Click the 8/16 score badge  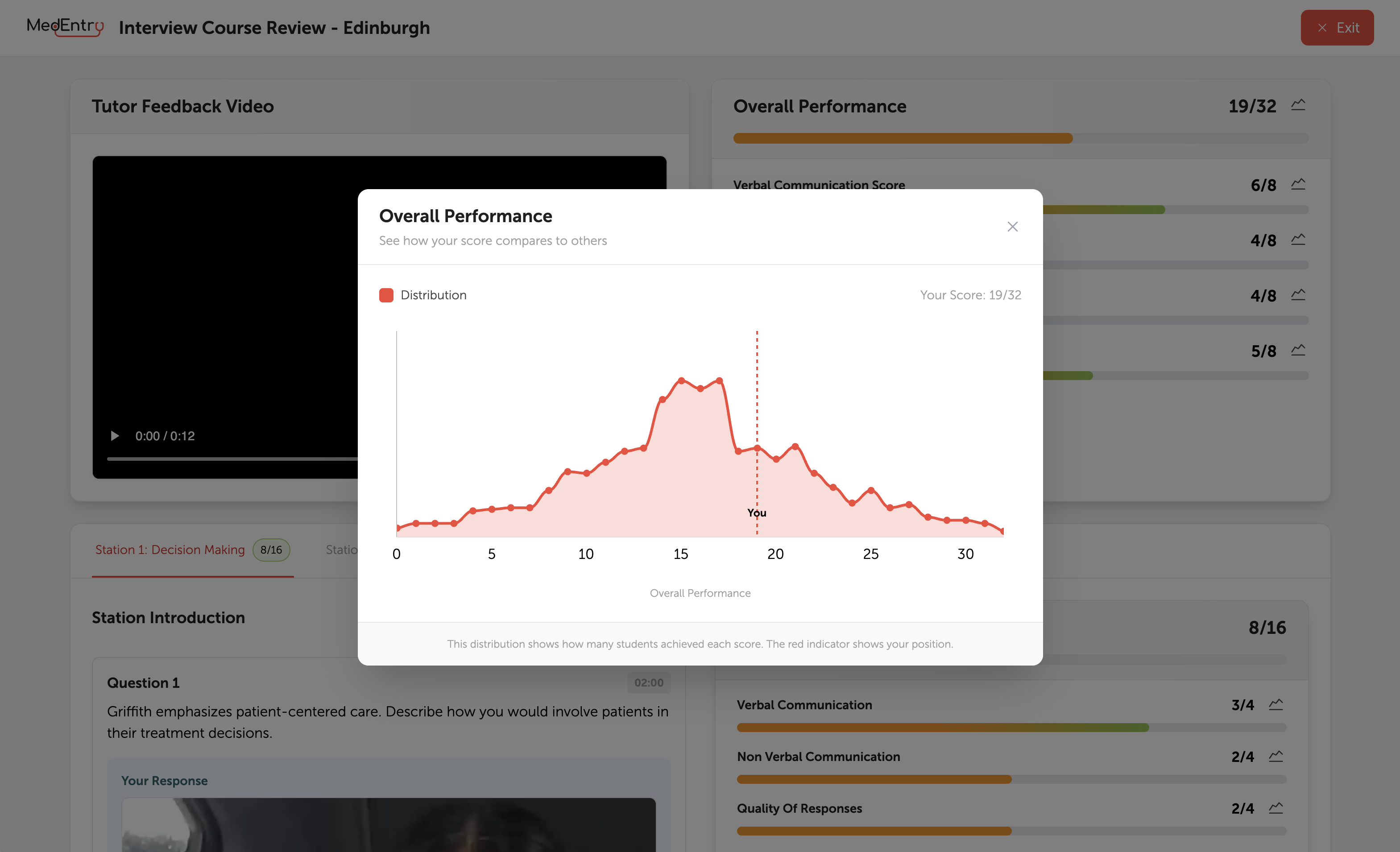click(271, 550)
